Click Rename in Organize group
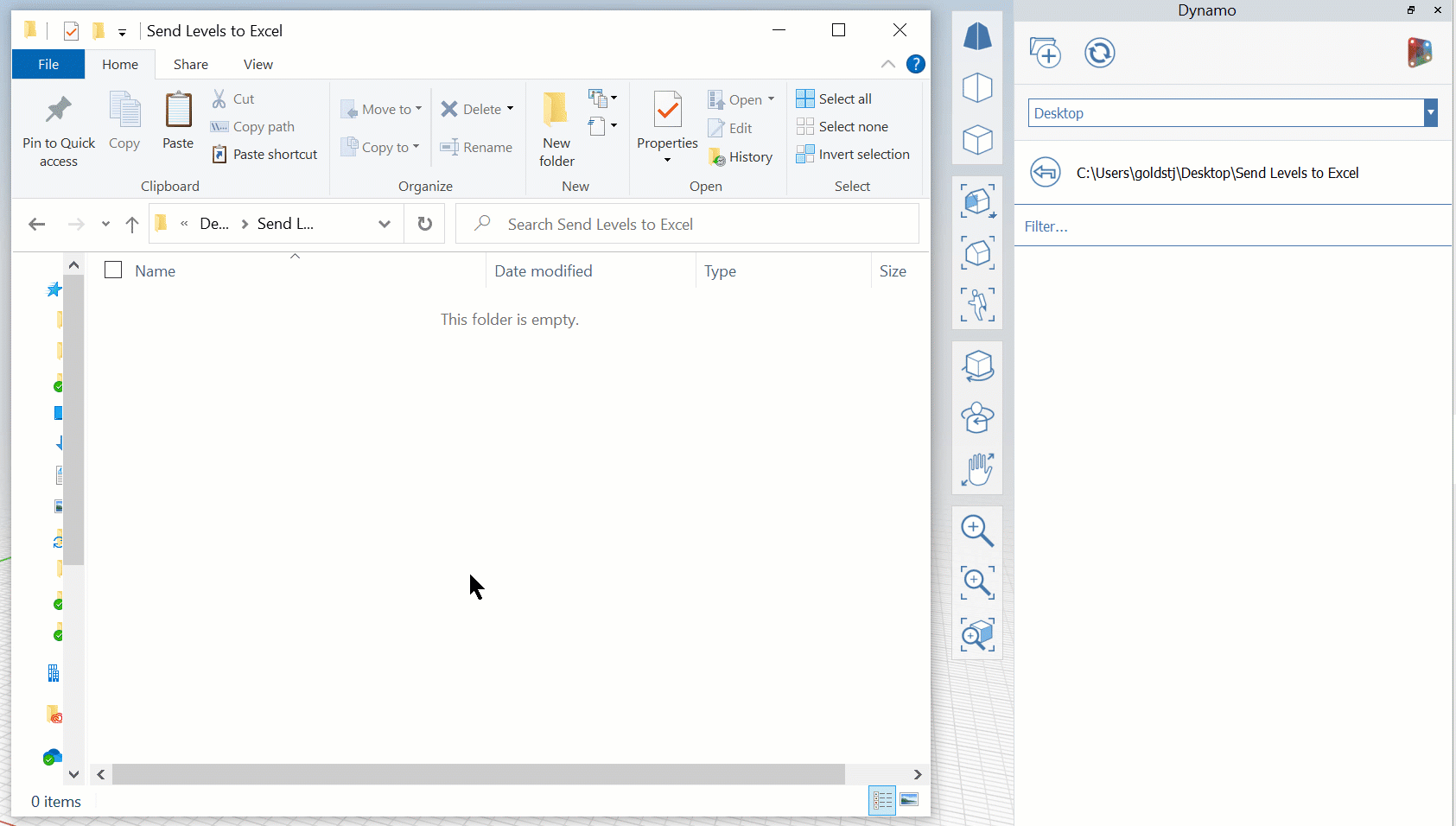This screenshot has height=826, width=1456. coord(476,147)
